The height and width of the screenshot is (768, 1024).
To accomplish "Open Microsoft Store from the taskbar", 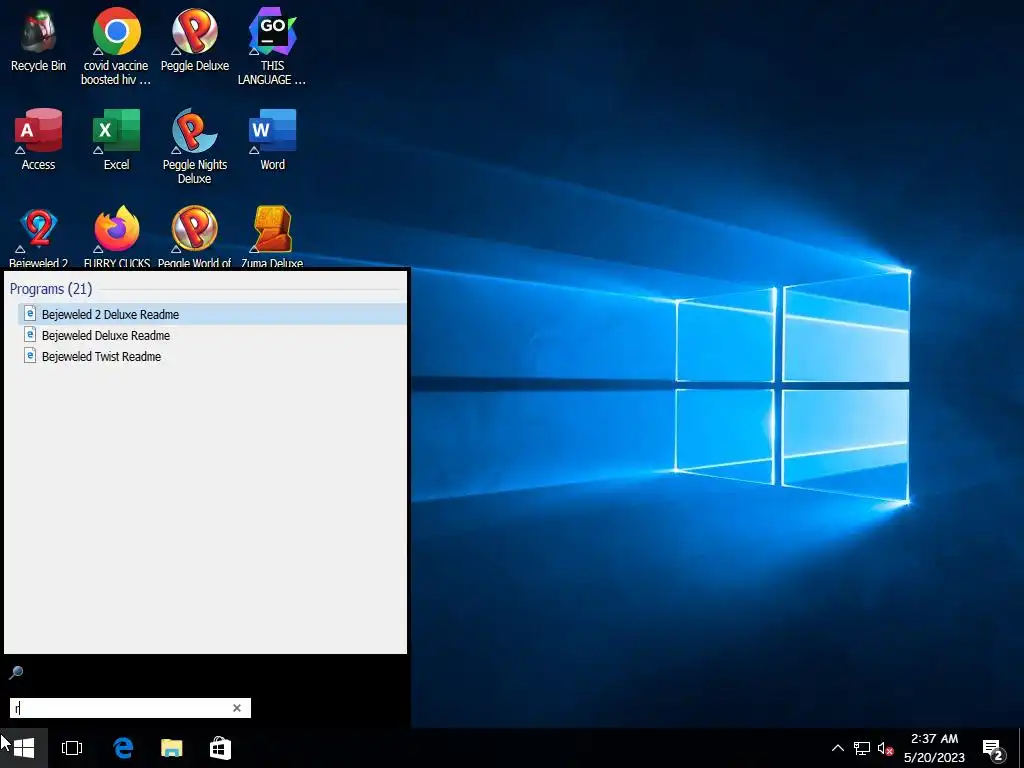I will pyautogui.click(x=220, y=748).
